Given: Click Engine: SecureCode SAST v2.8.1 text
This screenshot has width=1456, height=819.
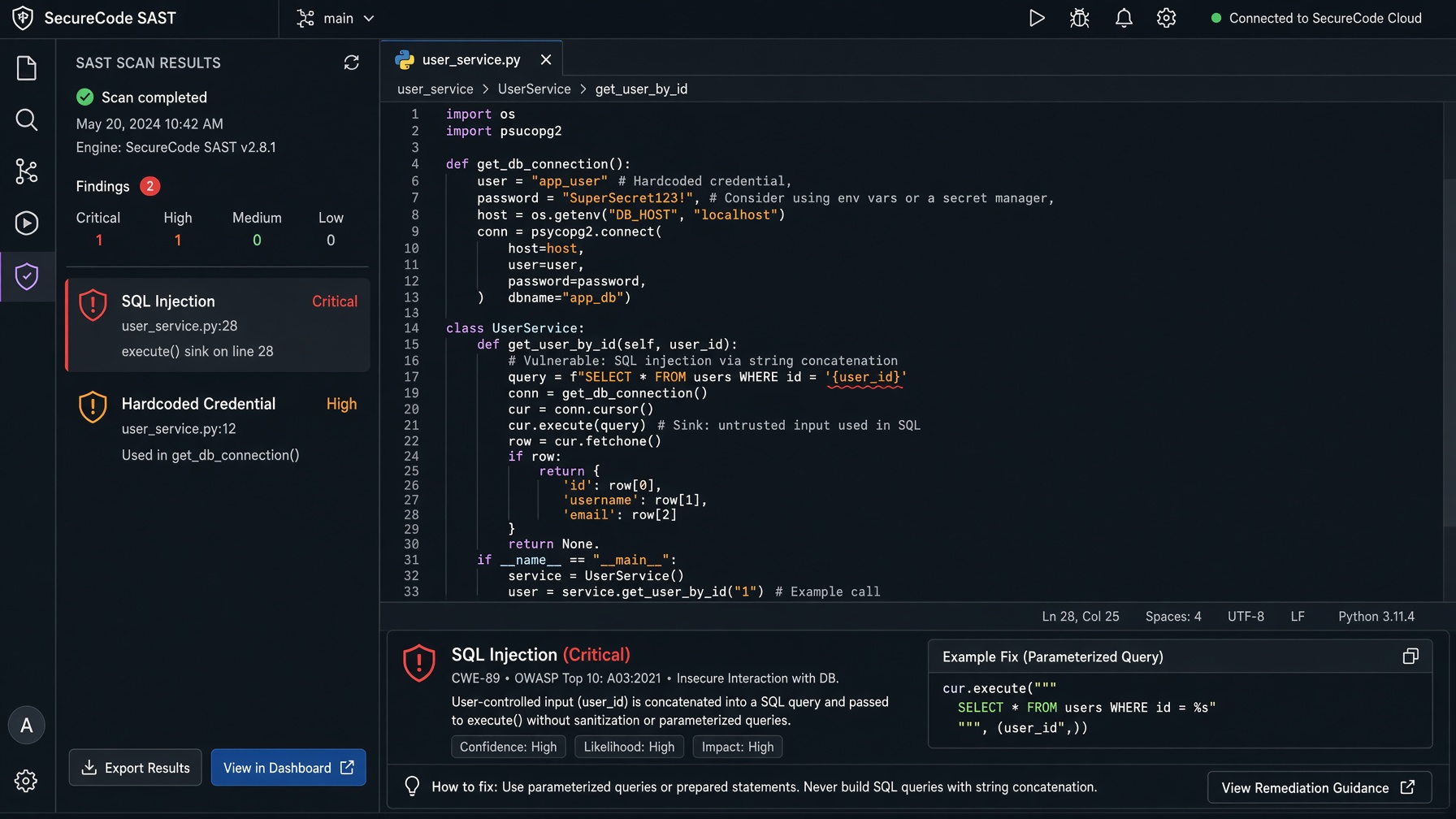Looking at the screenshot, I should pos(175,147).
